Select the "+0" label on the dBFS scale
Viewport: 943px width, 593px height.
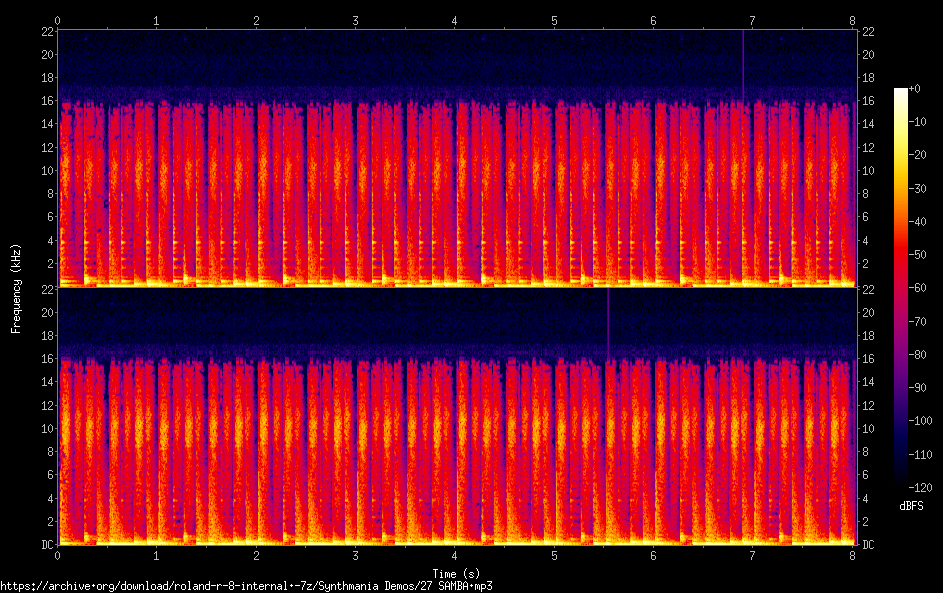click(x=914, y=88)
